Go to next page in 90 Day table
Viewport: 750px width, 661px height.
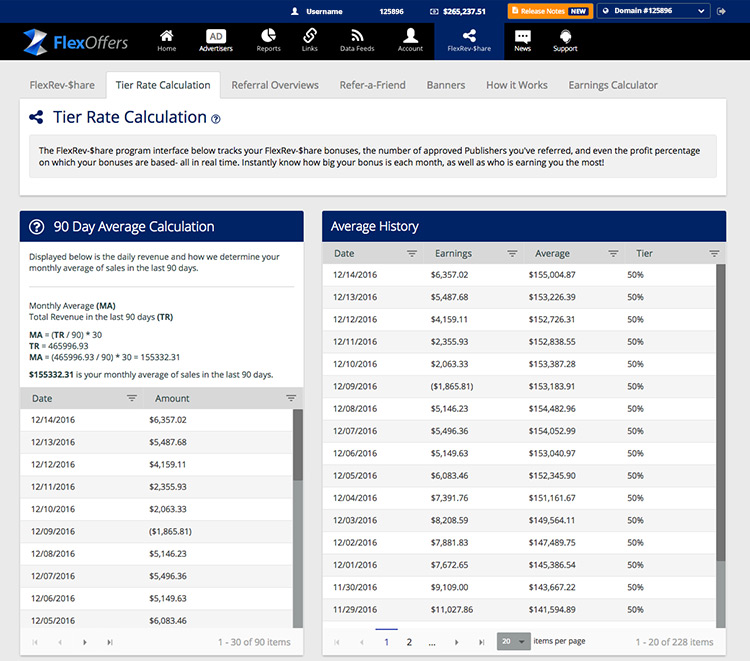click(85, 642)
